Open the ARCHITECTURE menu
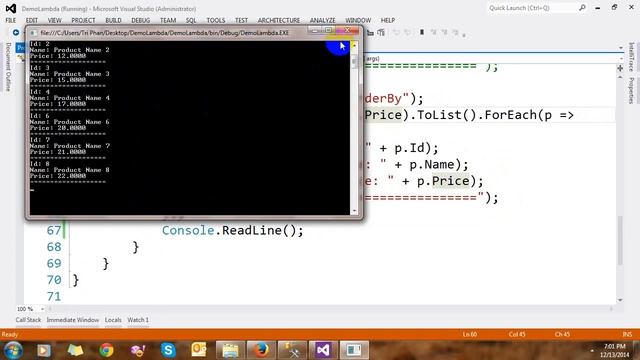The width and height of the screenshot is (640, 360). click(x=279, y=20)
